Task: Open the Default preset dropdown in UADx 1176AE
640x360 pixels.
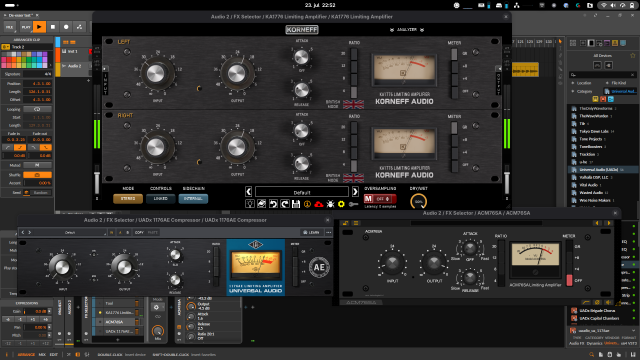Action: 70,232
